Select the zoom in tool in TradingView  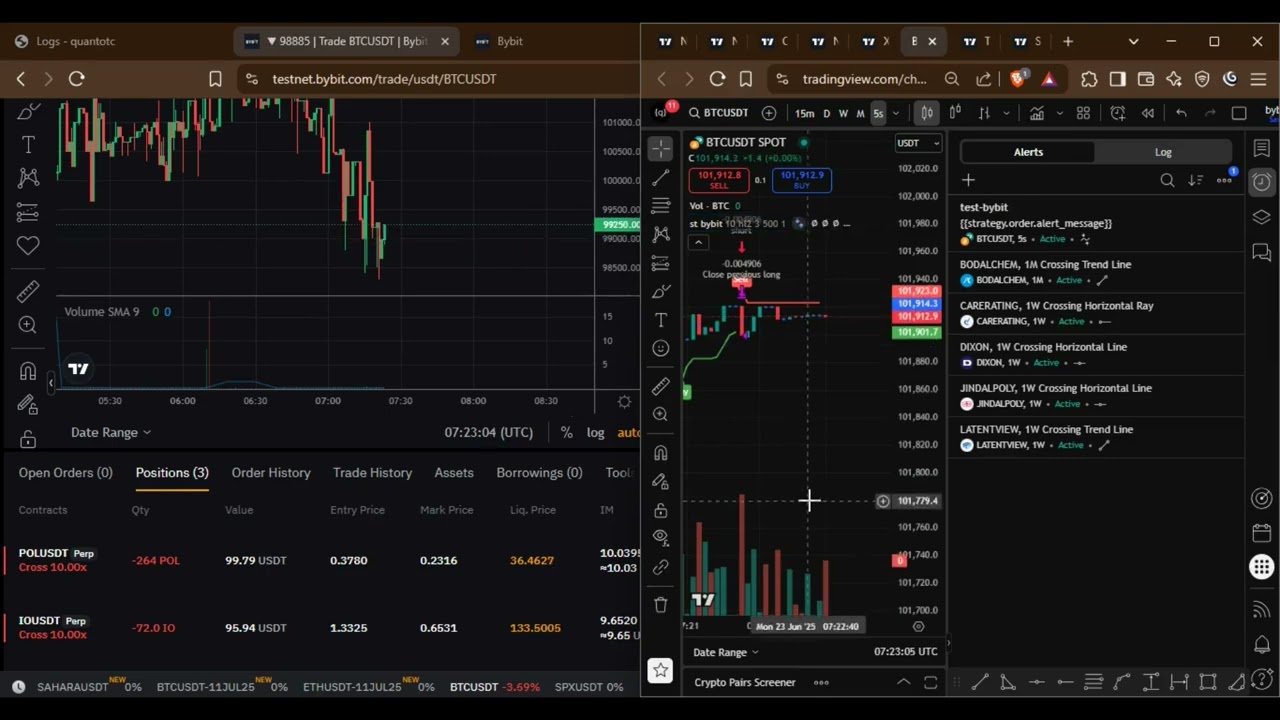(660, 414)
